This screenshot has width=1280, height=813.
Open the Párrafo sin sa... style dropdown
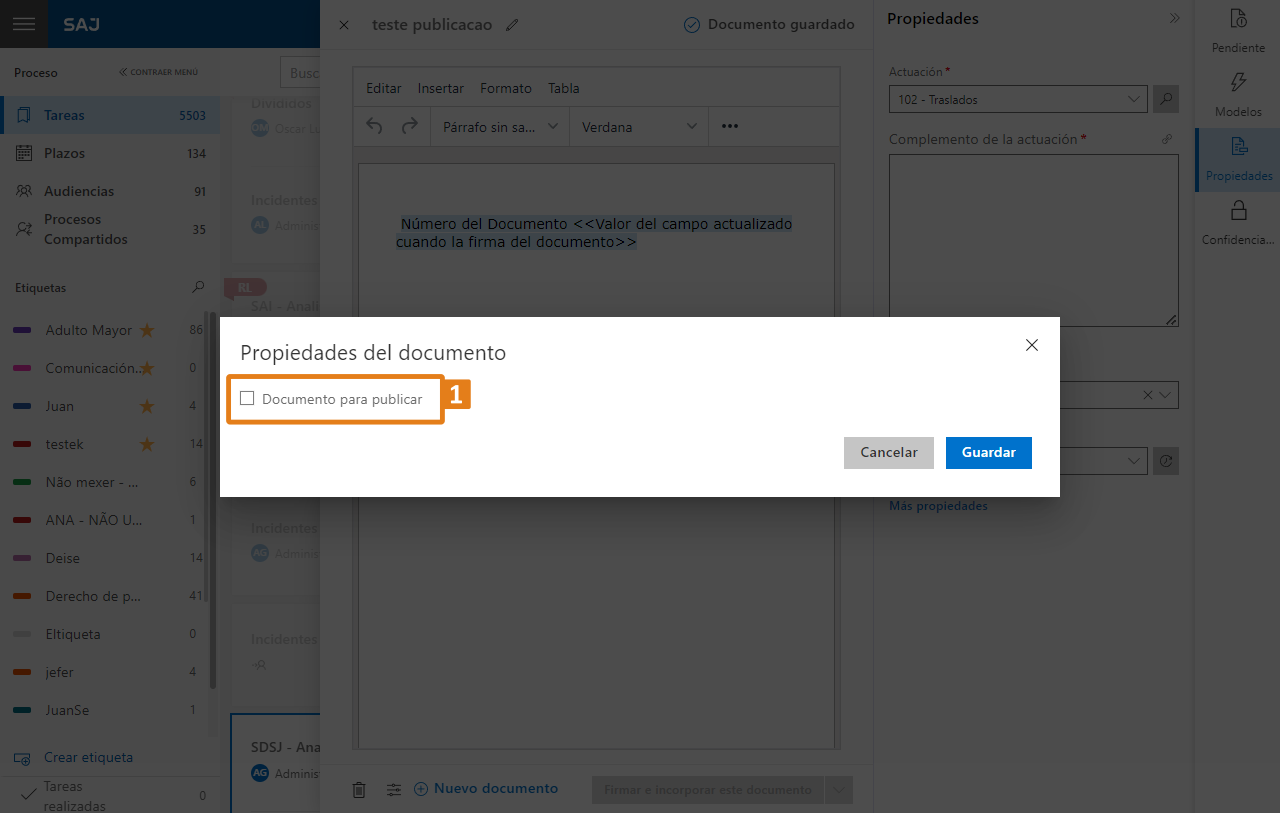(x=500, y=127)
